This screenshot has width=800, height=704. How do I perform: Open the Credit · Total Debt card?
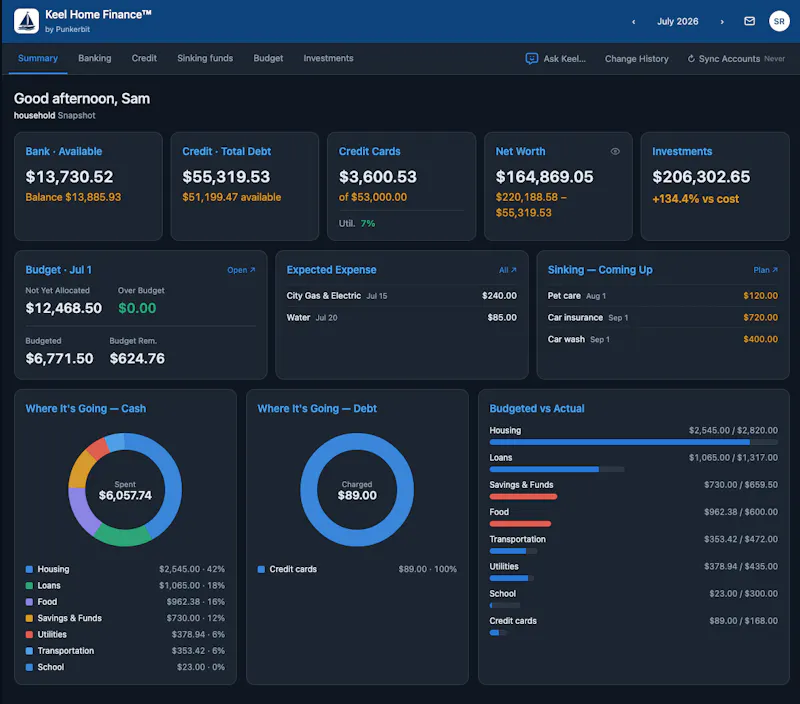[245, 186]
